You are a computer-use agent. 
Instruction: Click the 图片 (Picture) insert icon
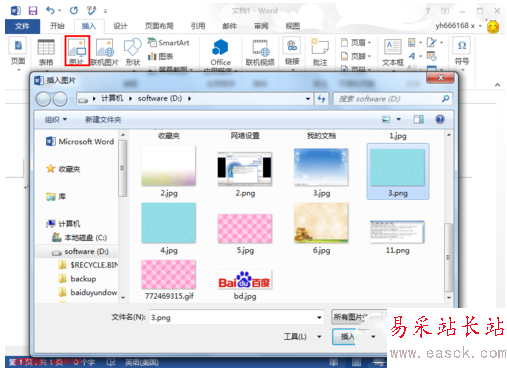[x=77, y=51]
